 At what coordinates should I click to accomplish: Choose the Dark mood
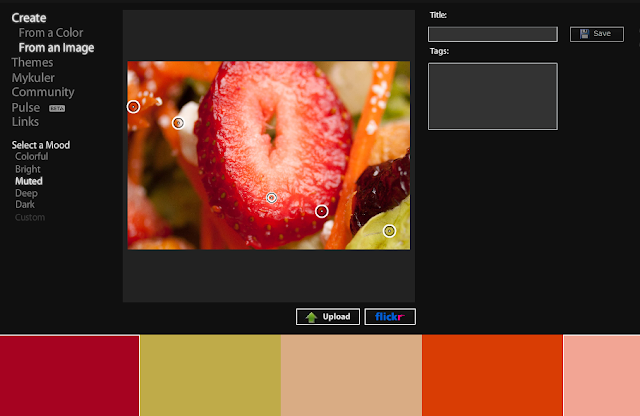point(24,205)
